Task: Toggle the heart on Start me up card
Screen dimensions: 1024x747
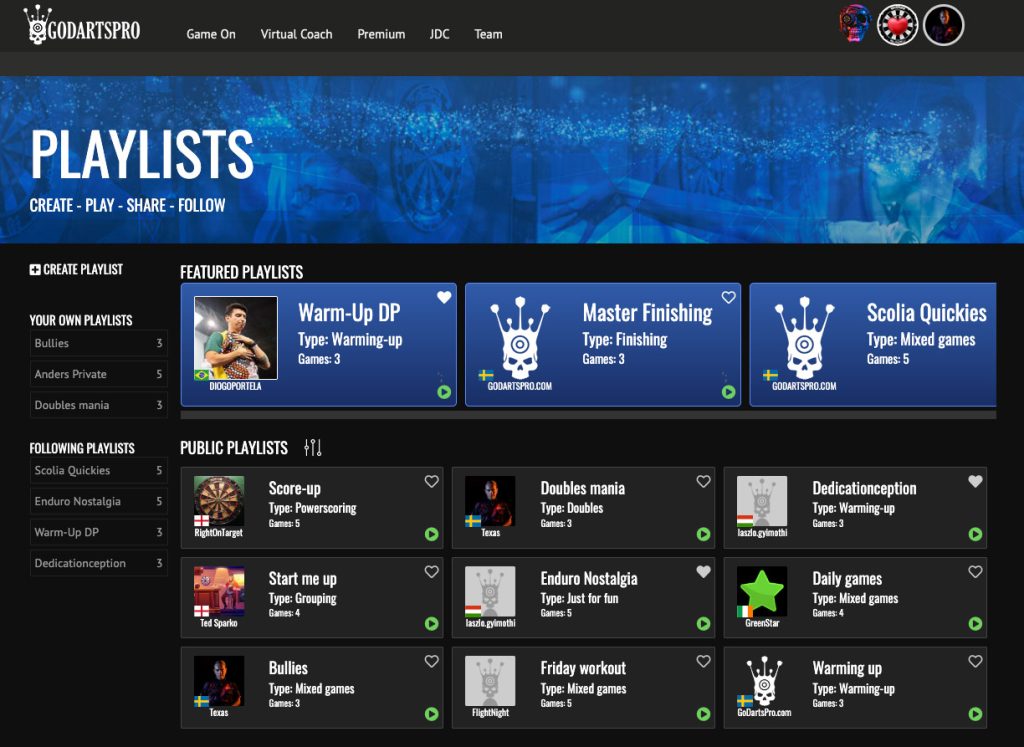Action: tap(432, 571)
